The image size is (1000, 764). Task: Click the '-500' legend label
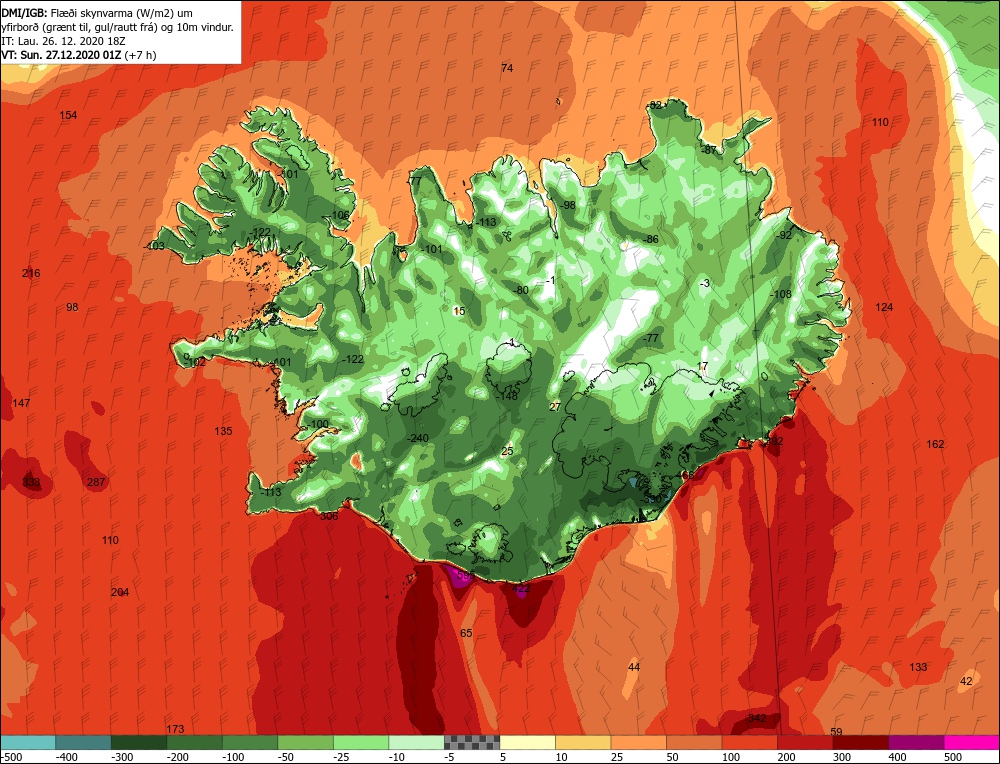tap(12, 757)
